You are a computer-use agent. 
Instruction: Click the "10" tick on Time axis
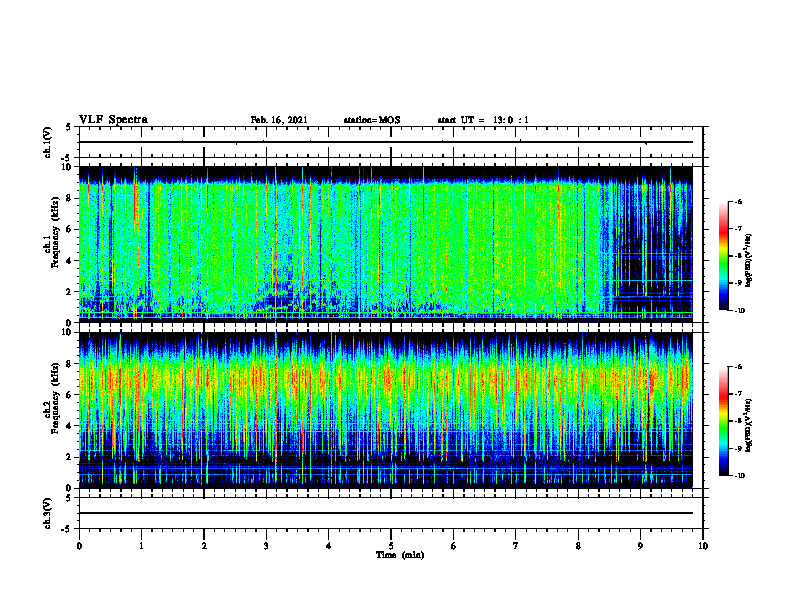coord(703,546)
